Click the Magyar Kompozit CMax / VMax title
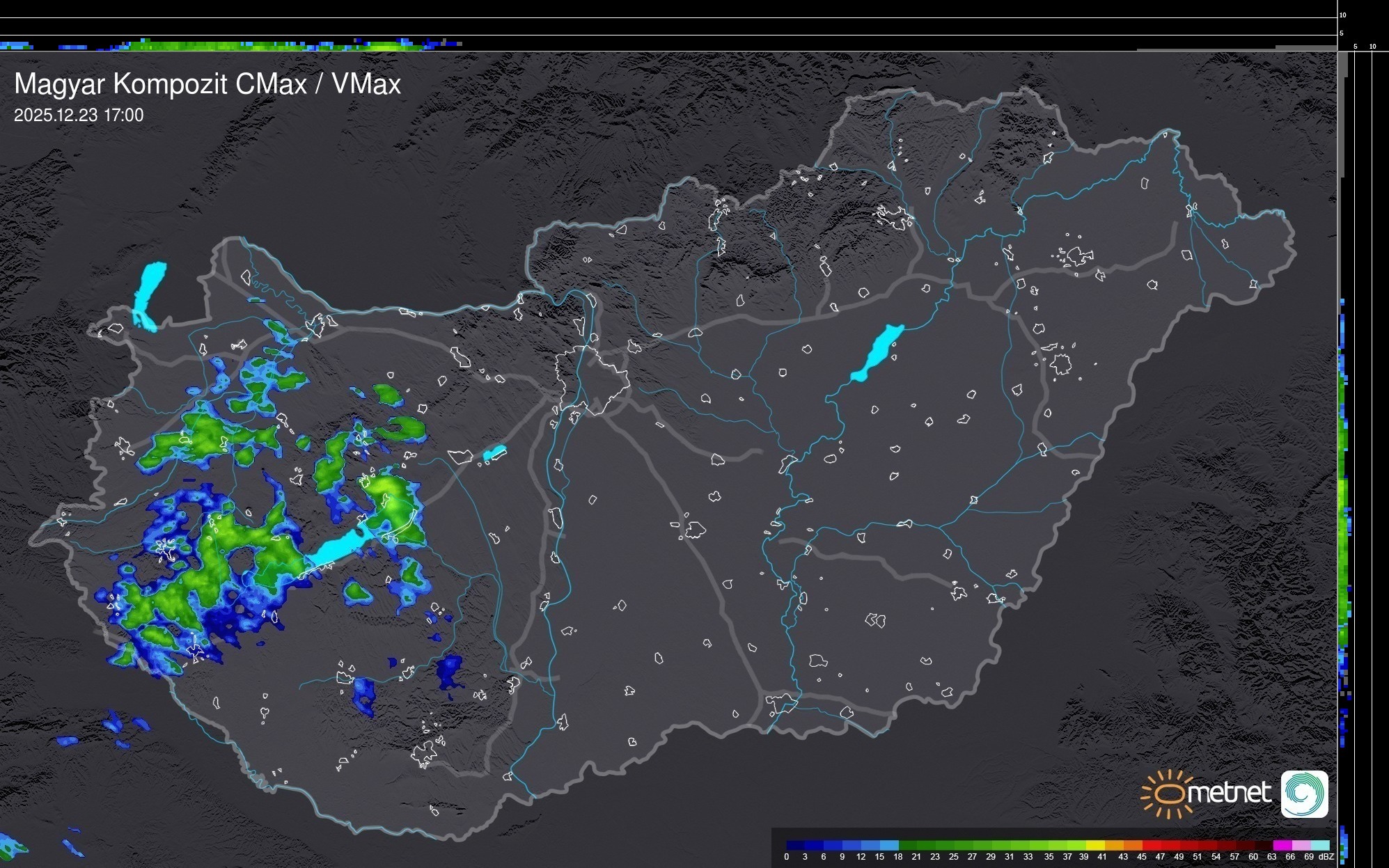 (207, 84)
